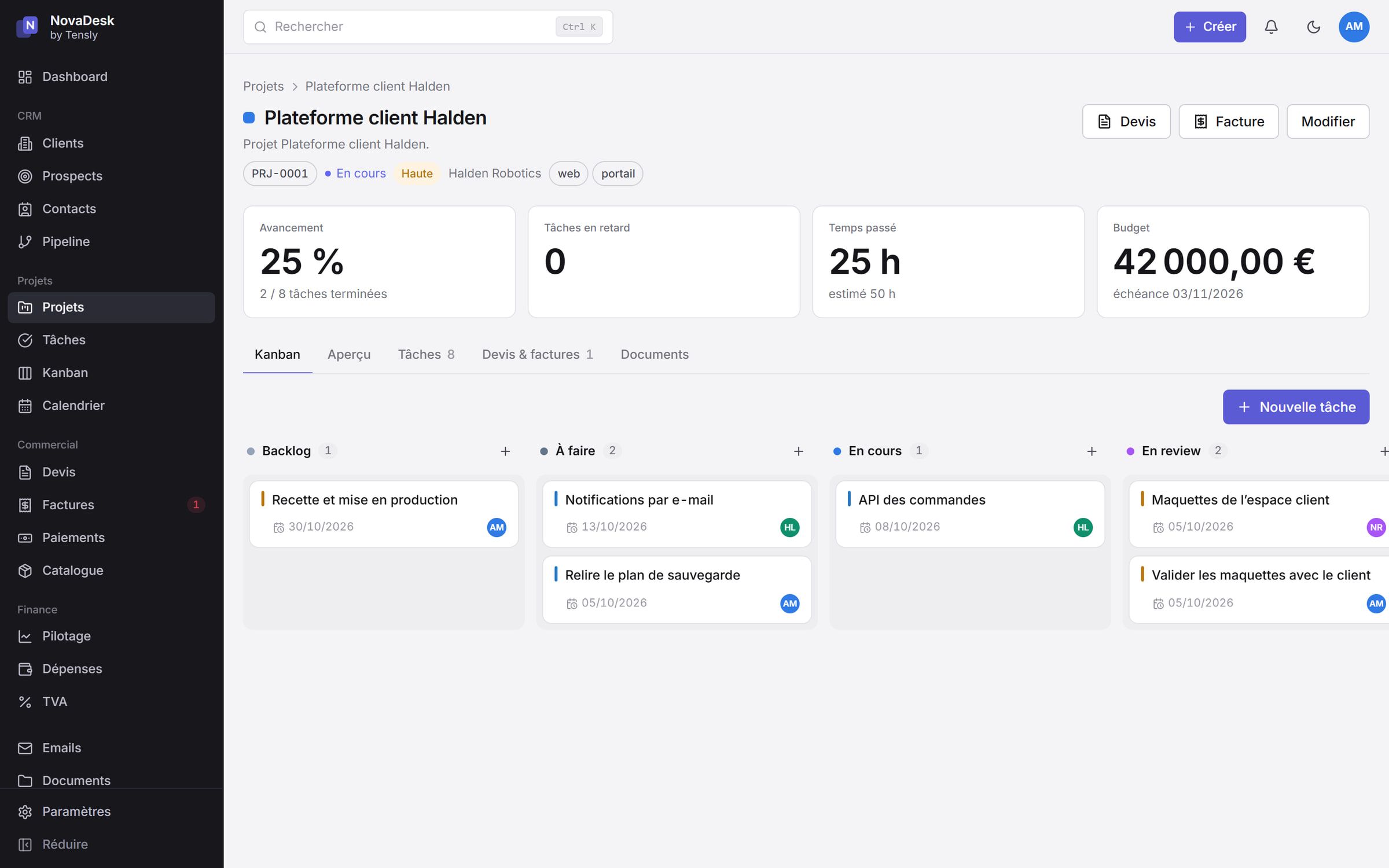
Task: Open Tâches in sidebar
Action: (111, 340)
